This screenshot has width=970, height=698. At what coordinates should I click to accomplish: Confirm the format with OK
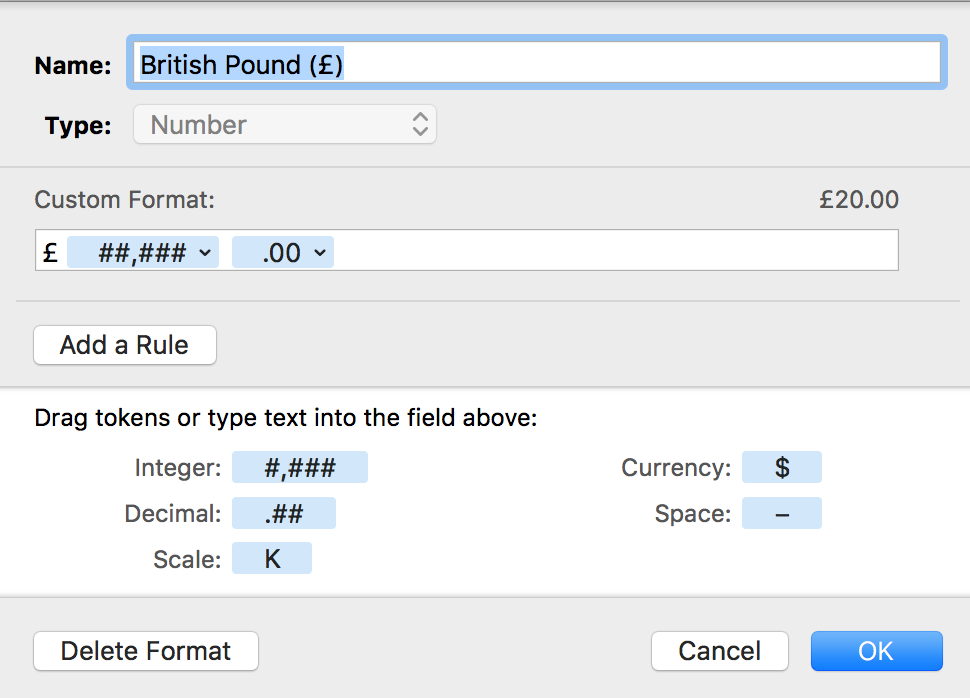point(876,651)
